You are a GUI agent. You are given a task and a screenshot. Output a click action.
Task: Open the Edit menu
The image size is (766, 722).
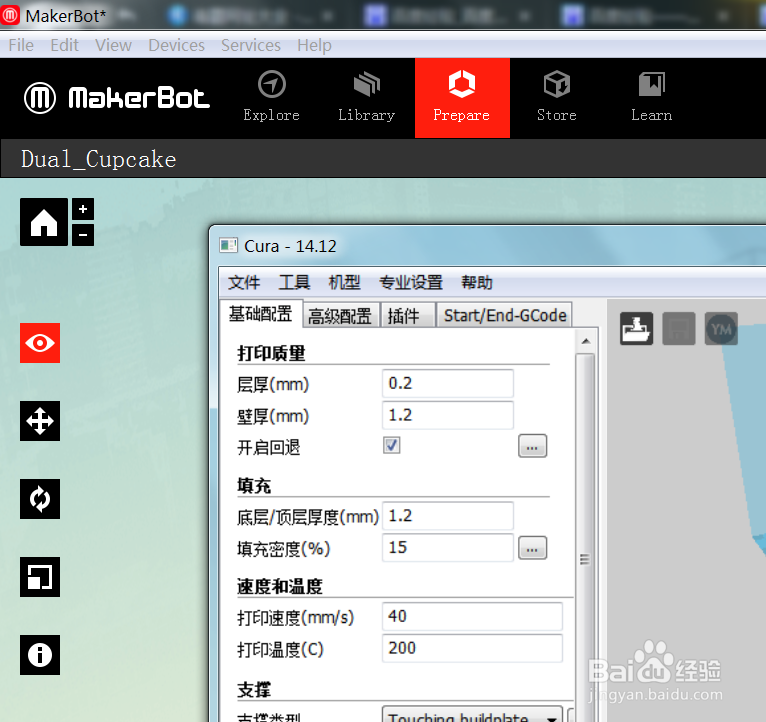pos(64,45)
